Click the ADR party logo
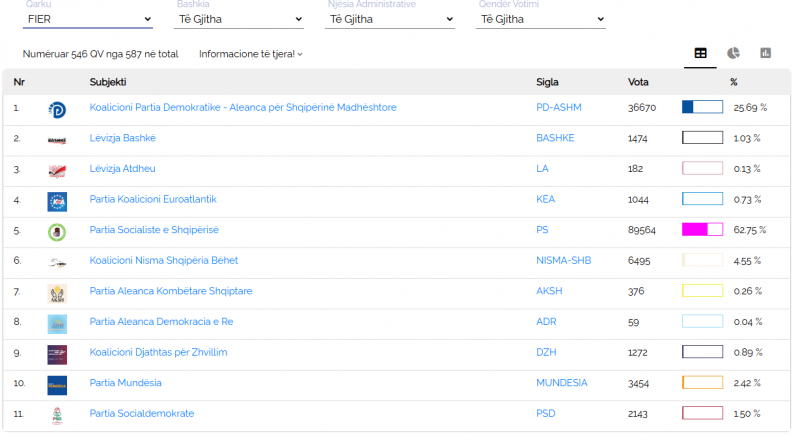 pos(57,324)
